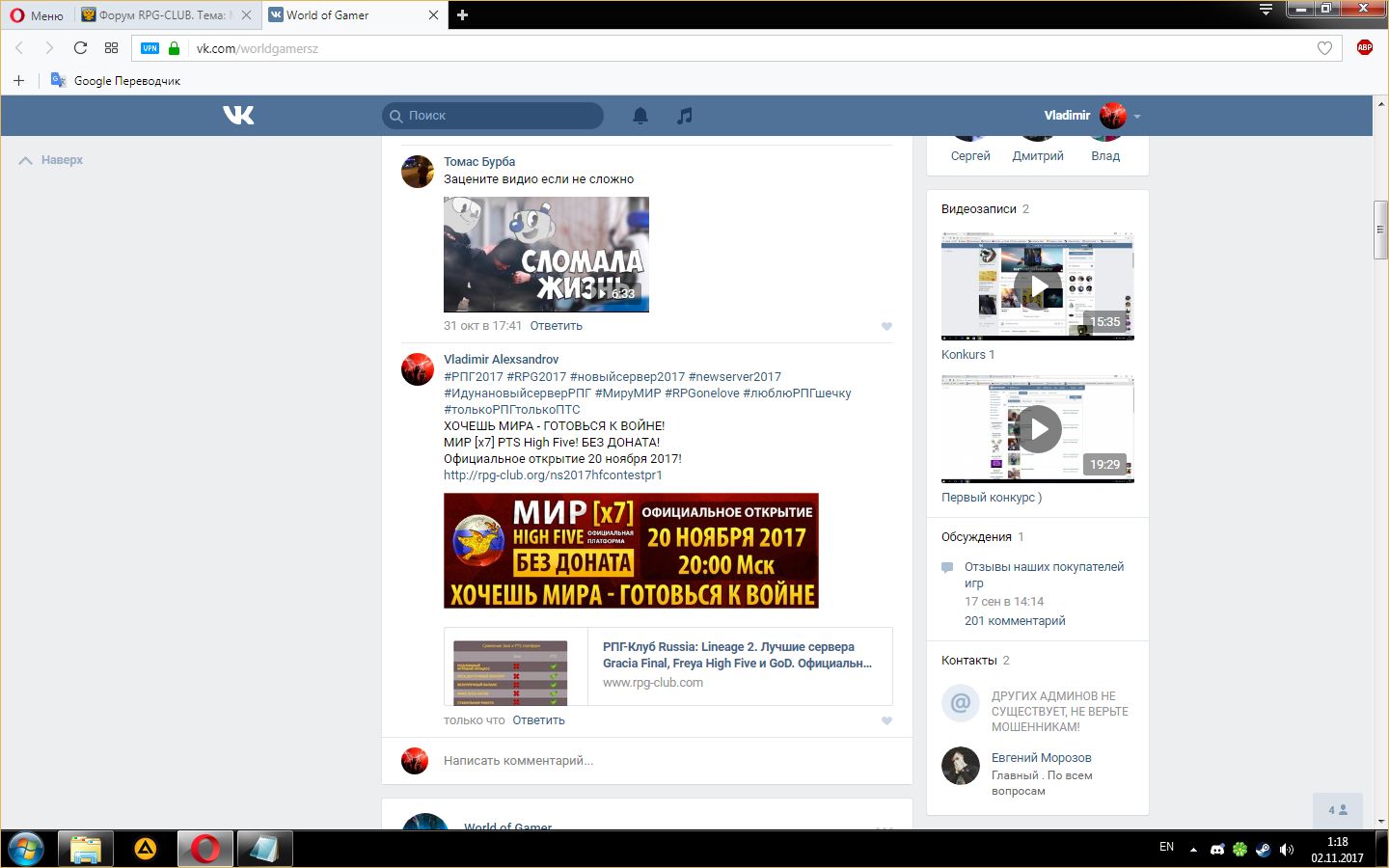Like Vladimir Alexsandrov's comment

[886, 720]
